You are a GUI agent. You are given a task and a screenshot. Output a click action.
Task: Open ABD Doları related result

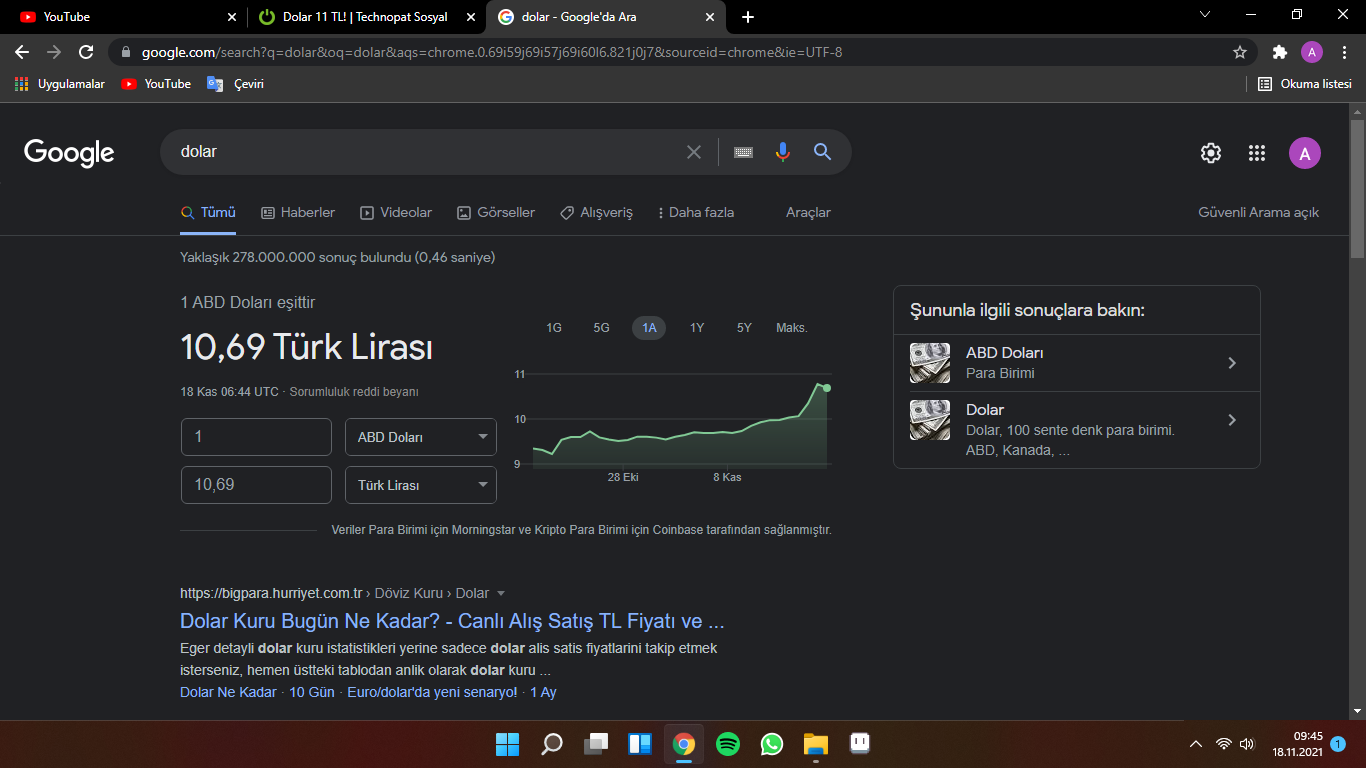point(1077,363)
